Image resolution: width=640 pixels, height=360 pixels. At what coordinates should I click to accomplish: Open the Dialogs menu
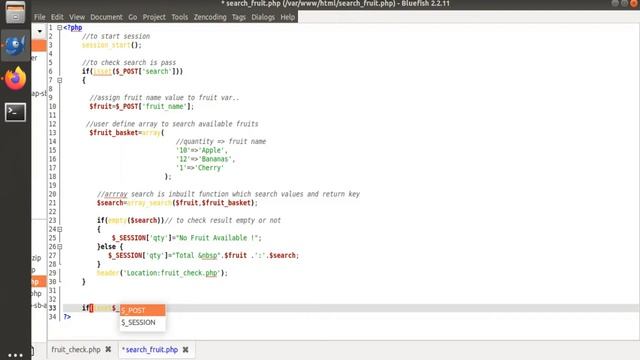coord(263,17)
